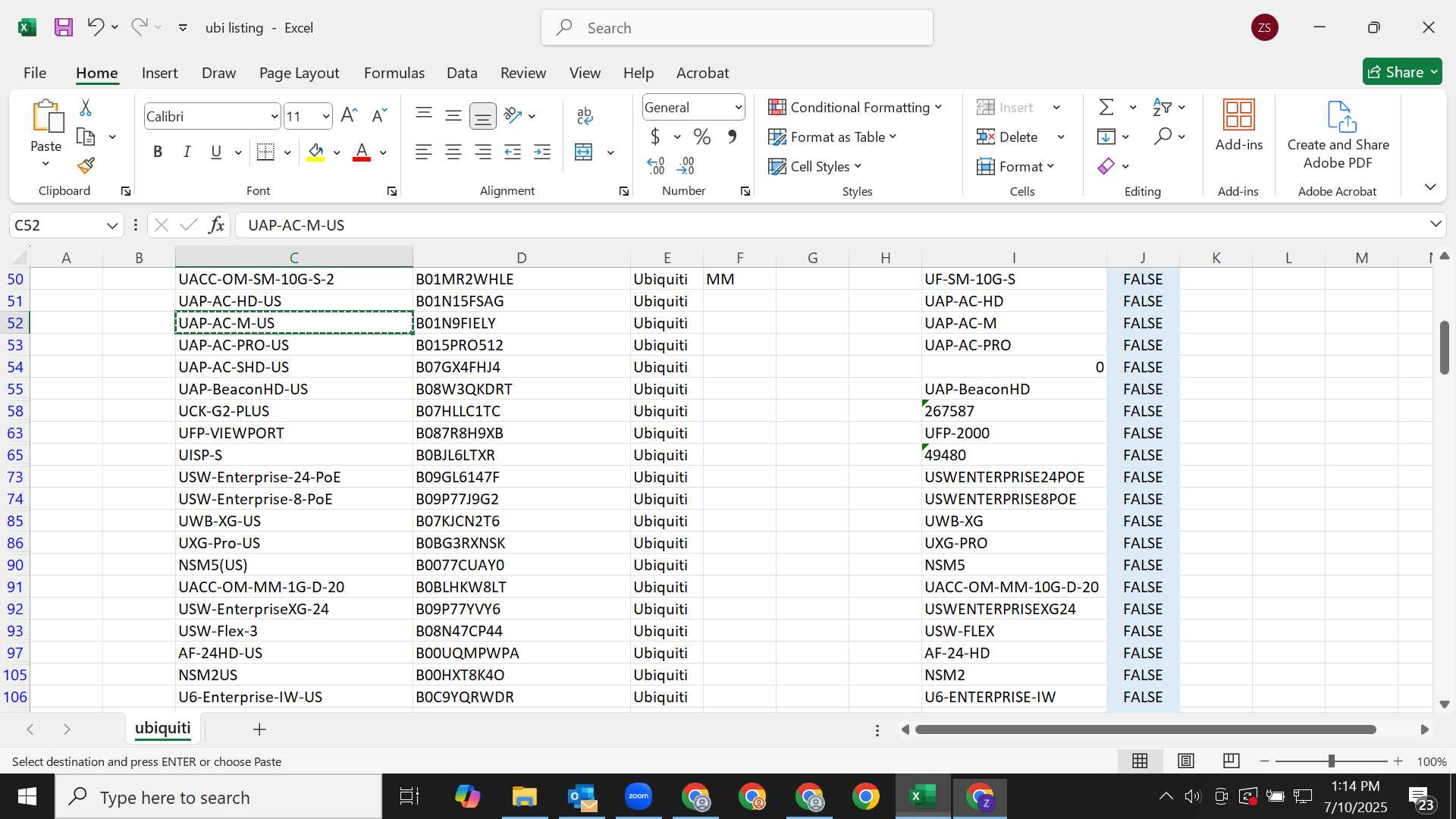Add a new sheet with plus button
Screen dimensions: 1456x819
click(259, 730)
